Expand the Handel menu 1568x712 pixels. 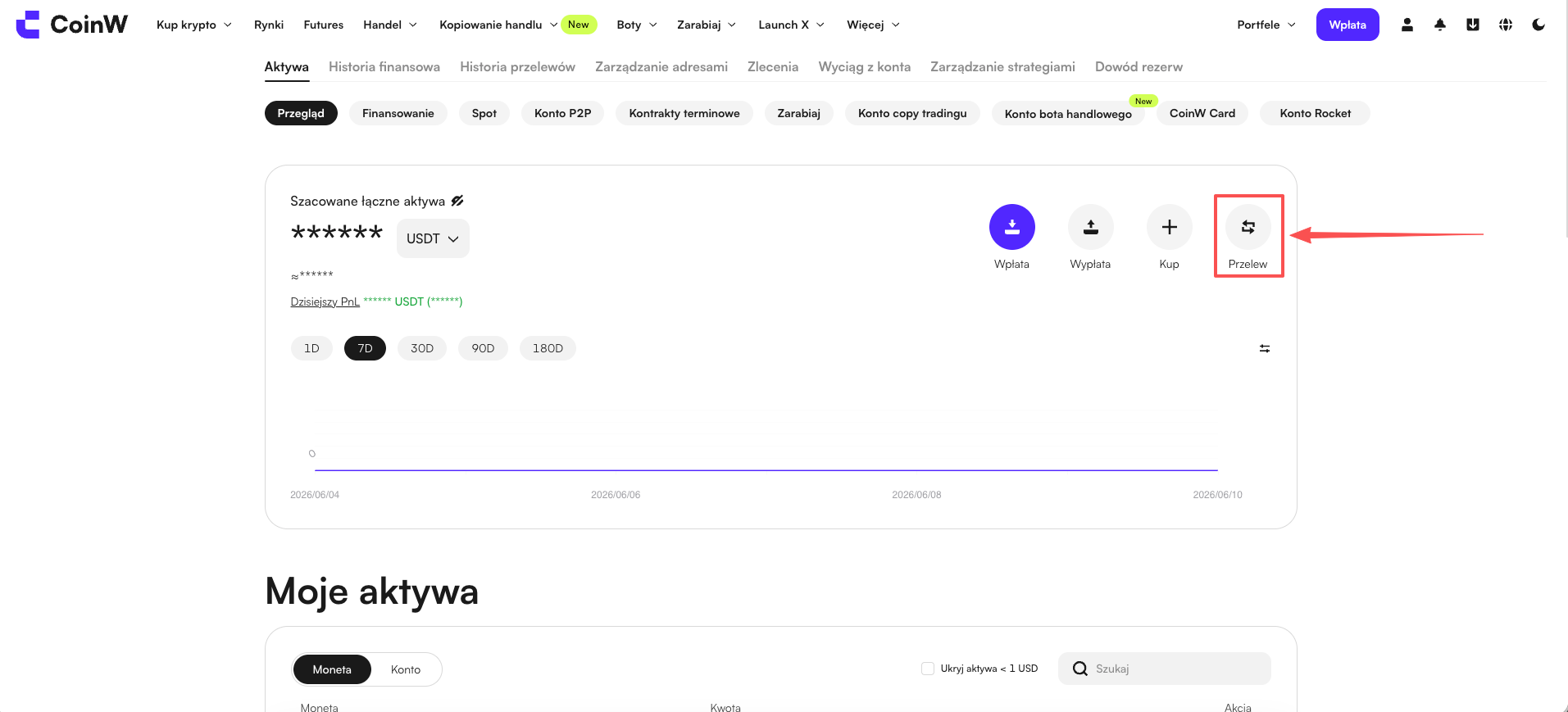pos(390,25)
